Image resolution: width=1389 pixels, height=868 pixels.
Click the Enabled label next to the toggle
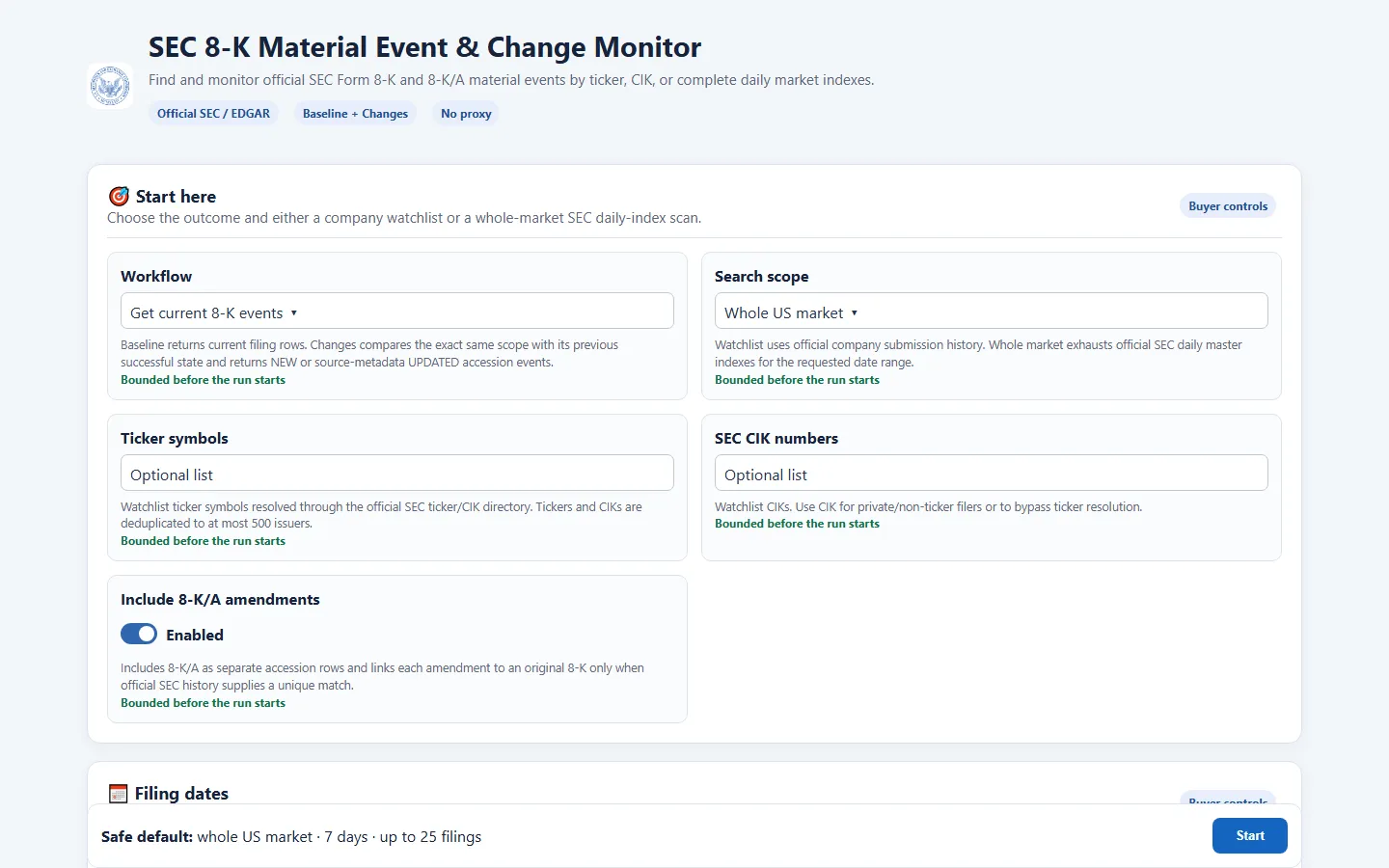[x=195, y=635]
